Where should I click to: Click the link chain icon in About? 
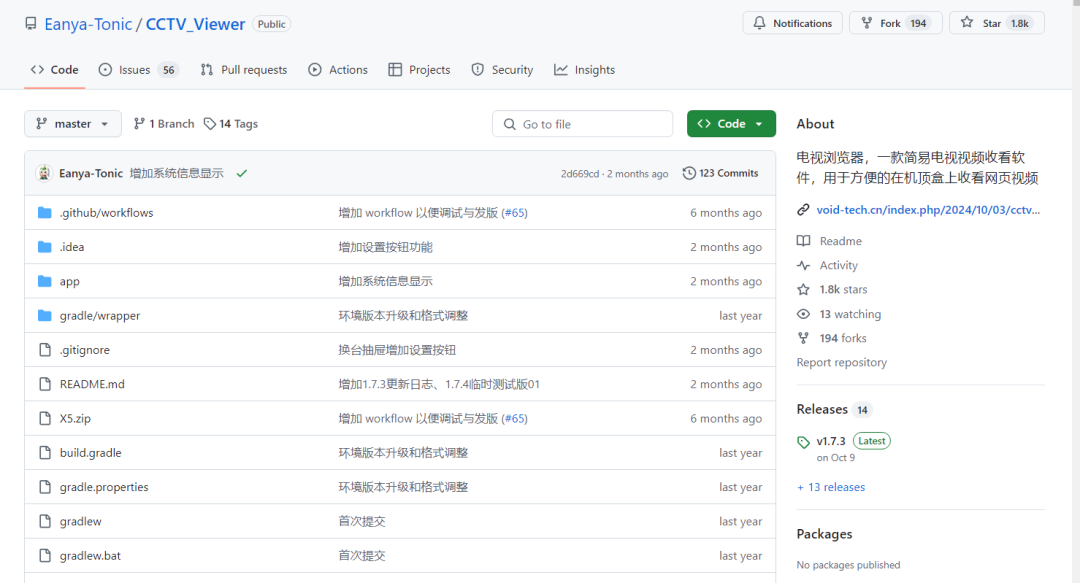(x=803, y=209)
